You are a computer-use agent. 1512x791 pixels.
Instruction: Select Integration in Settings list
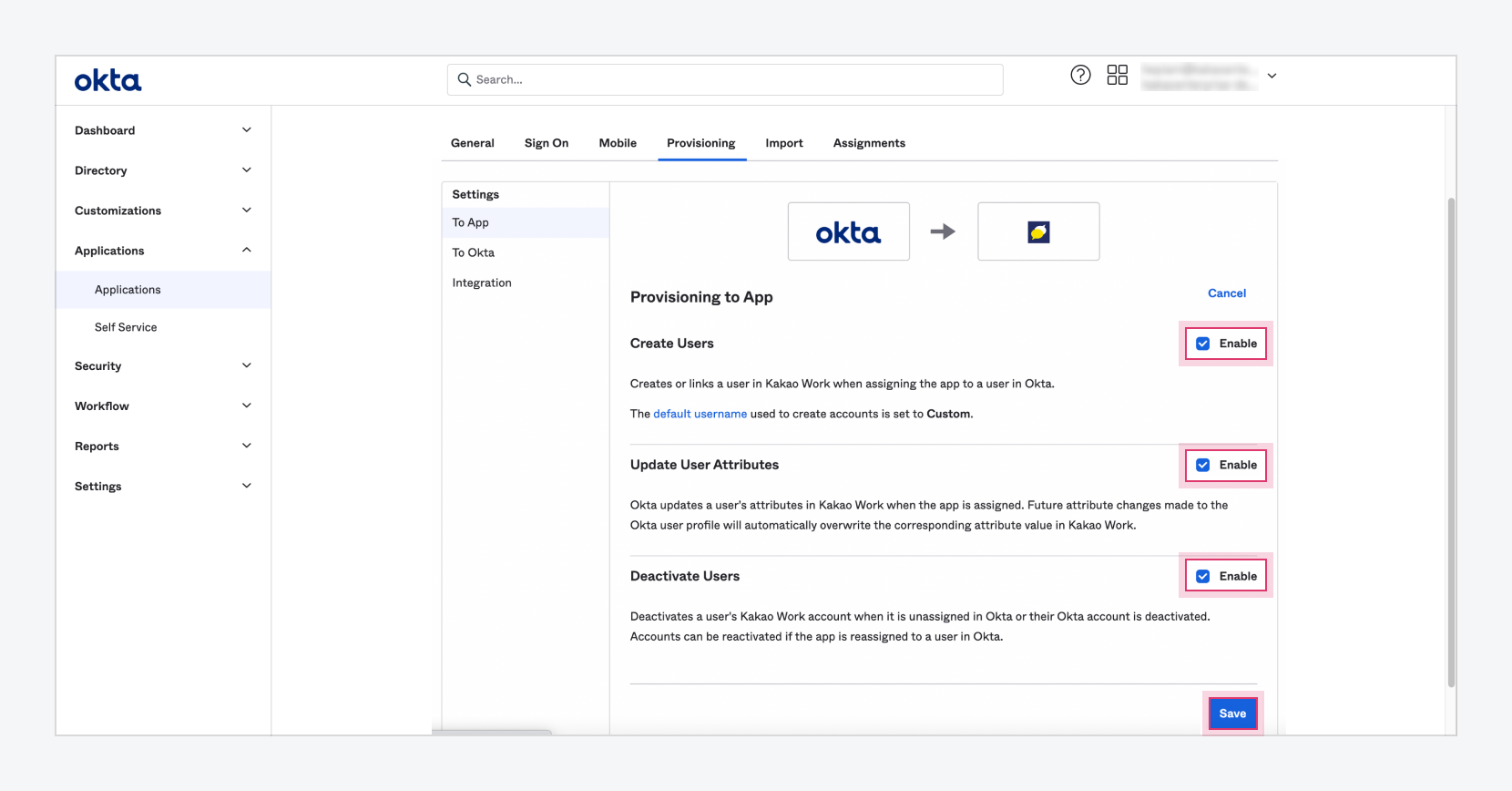click(x=526, y=282)
